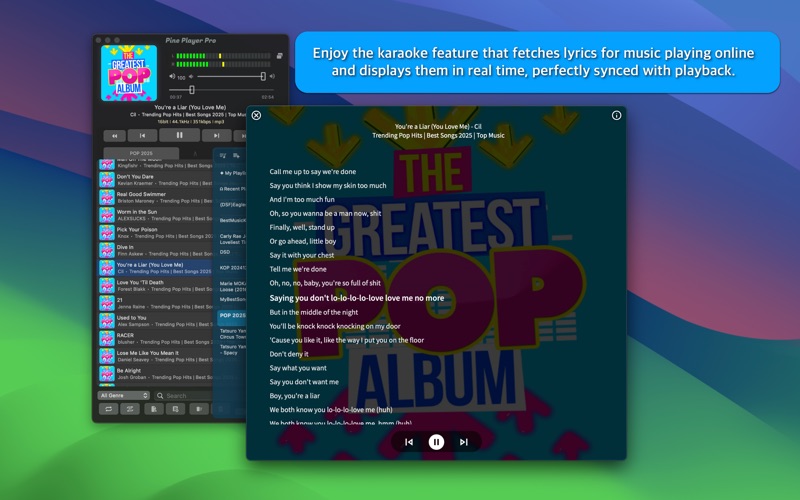The image size is (800, 500).
Task: Select the POP 2025 tab
Action: [141, 153]
